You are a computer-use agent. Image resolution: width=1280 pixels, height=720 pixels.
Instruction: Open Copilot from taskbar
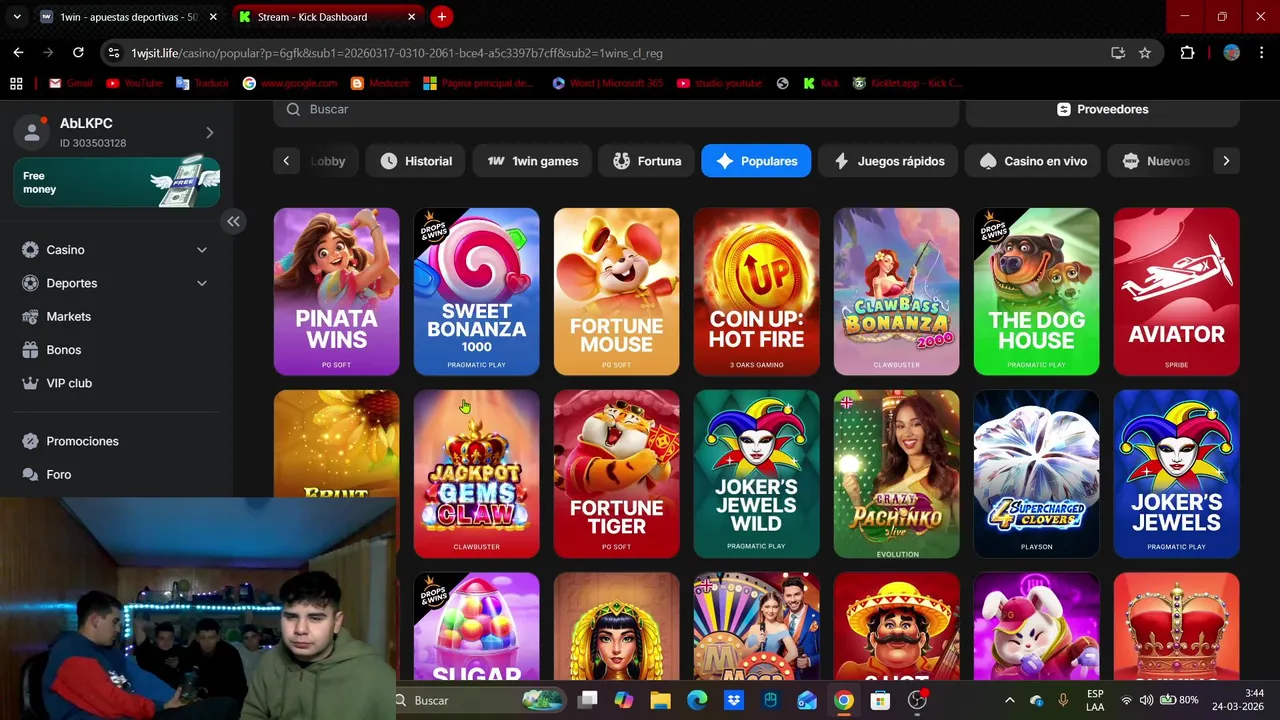point(624,700)
